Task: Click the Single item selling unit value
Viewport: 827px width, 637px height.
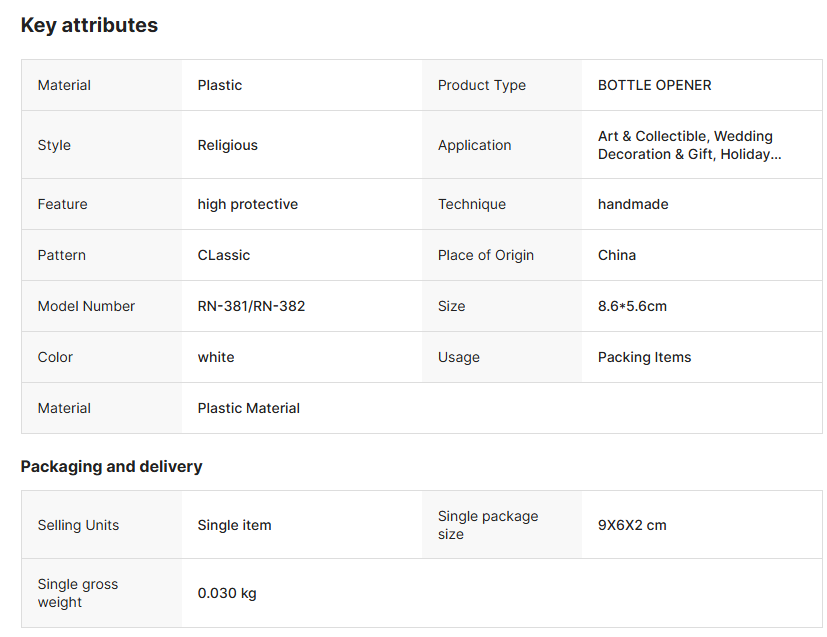Action: coord(234,525)
